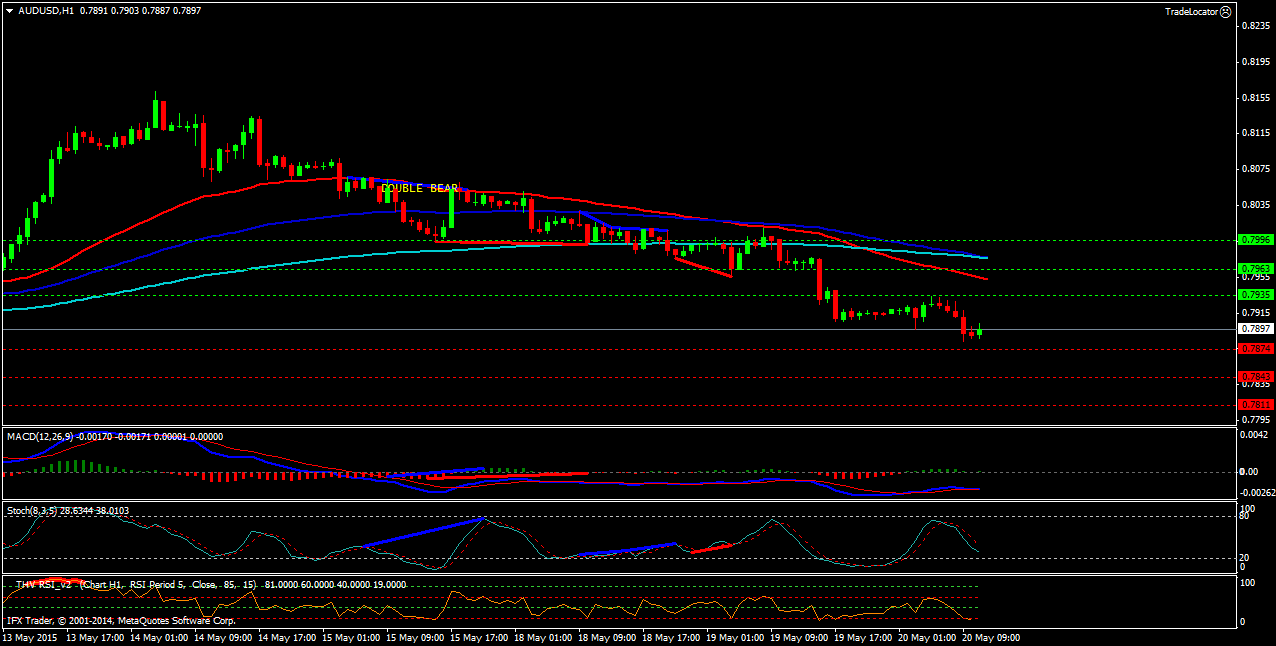Click the 0.8155 price scale value
This screenshot has width=1276, height=646.
[1255, 98]
